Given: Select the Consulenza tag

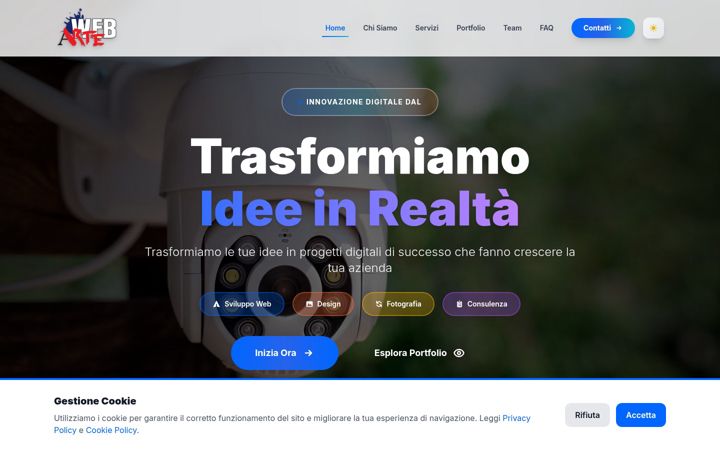Looking at the screenshot, I should coord(481,304).
